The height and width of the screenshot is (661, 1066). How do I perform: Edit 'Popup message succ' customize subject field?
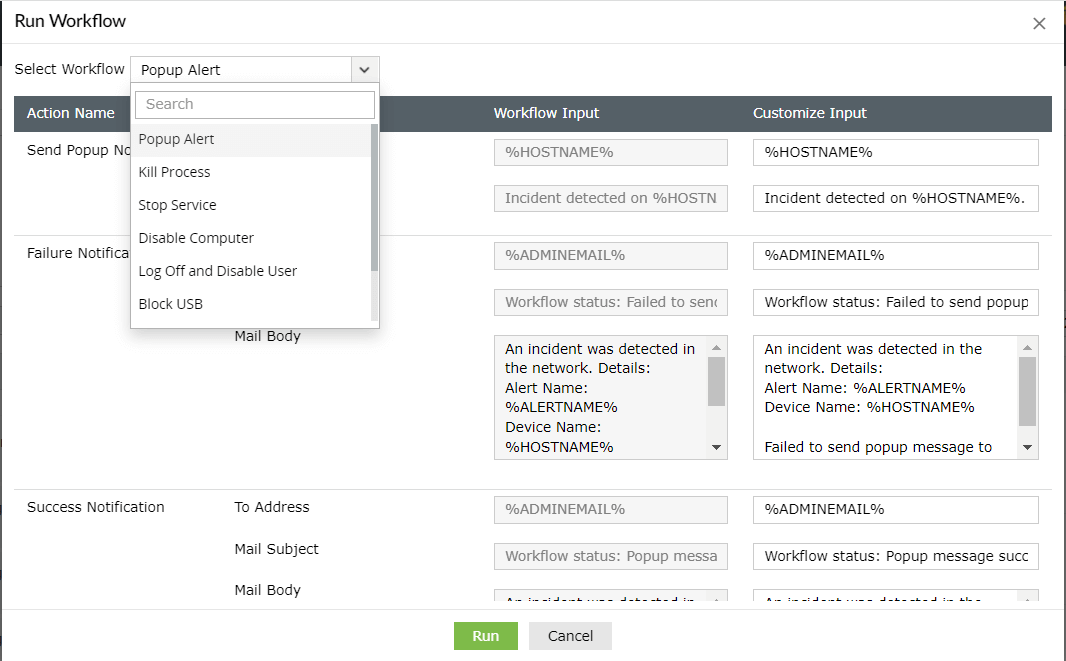pyautogui.click(x=895, y=556)
